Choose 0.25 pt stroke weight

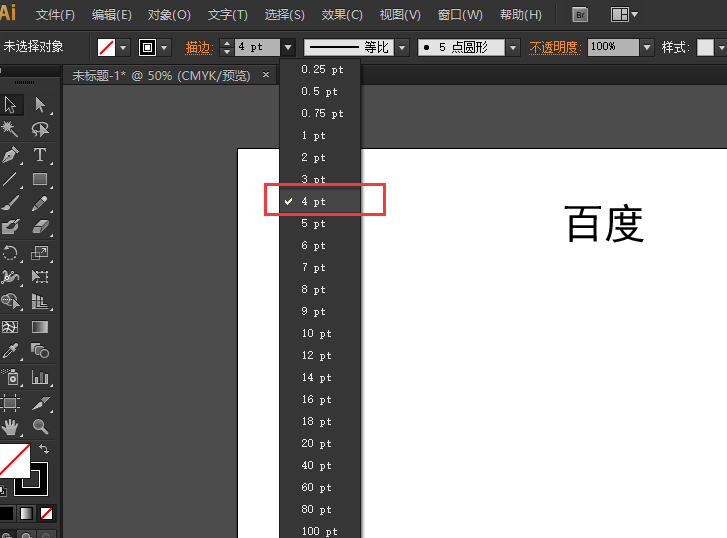[x=320, y=70]
